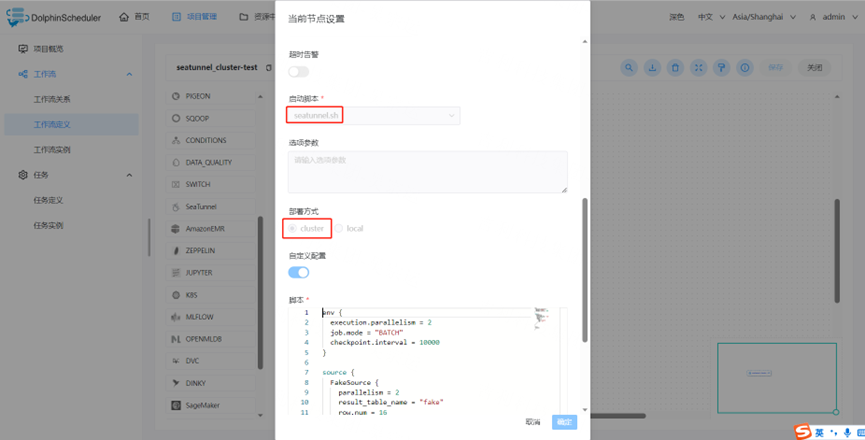The height and width of the screenshot is (440, 865).
Task: Select the local deployment radio
Action: click(349, 228)
